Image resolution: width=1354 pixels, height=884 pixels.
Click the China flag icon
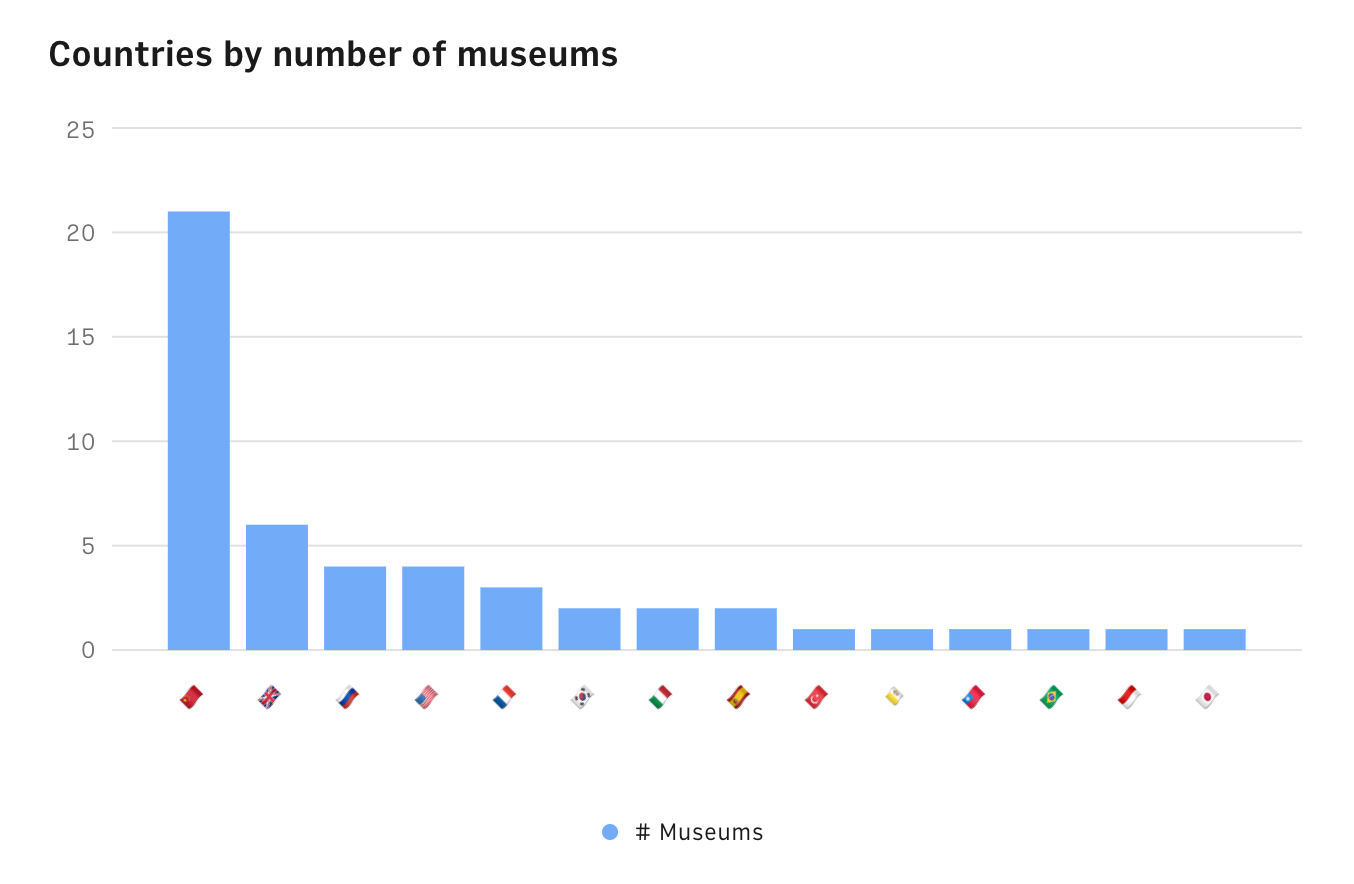pyautogui.click(x=191, y=697)
